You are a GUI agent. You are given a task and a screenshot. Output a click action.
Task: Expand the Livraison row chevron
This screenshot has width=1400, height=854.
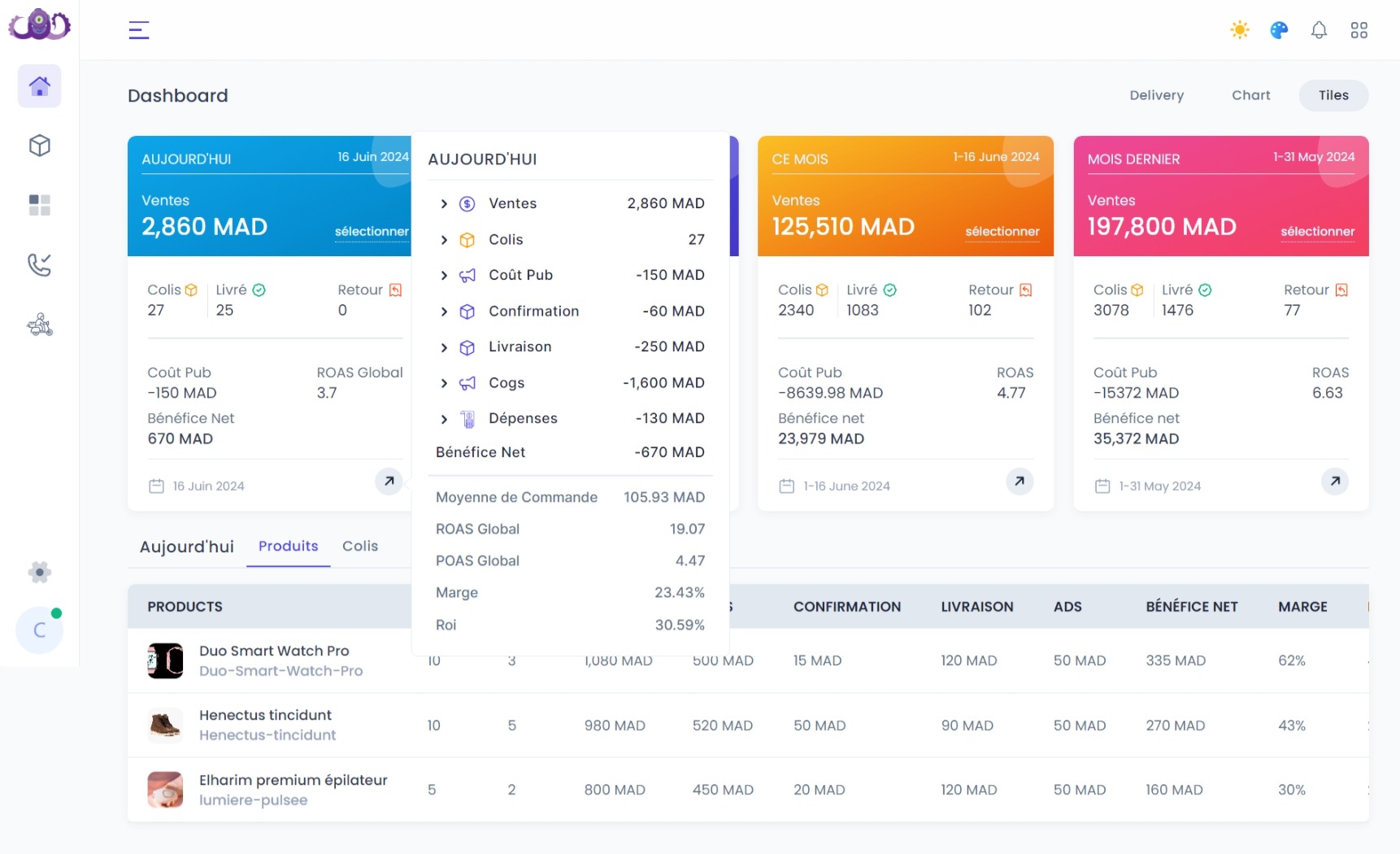tap(444, 346)
